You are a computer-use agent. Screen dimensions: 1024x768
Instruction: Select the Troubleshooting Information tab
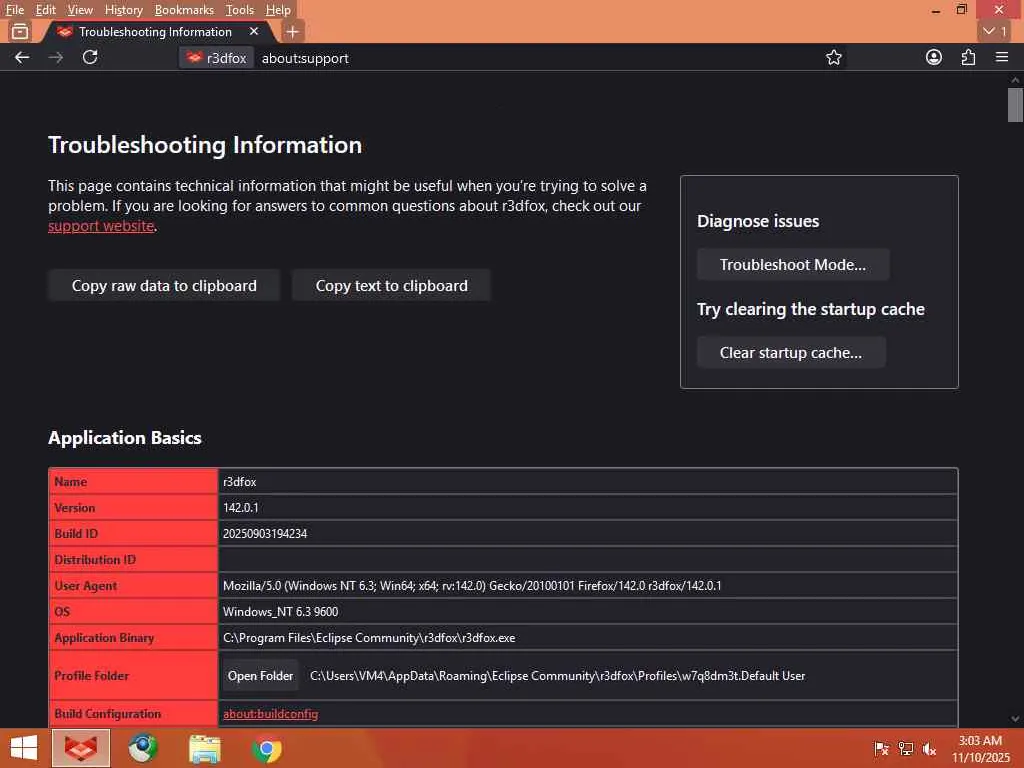point(155,31)
